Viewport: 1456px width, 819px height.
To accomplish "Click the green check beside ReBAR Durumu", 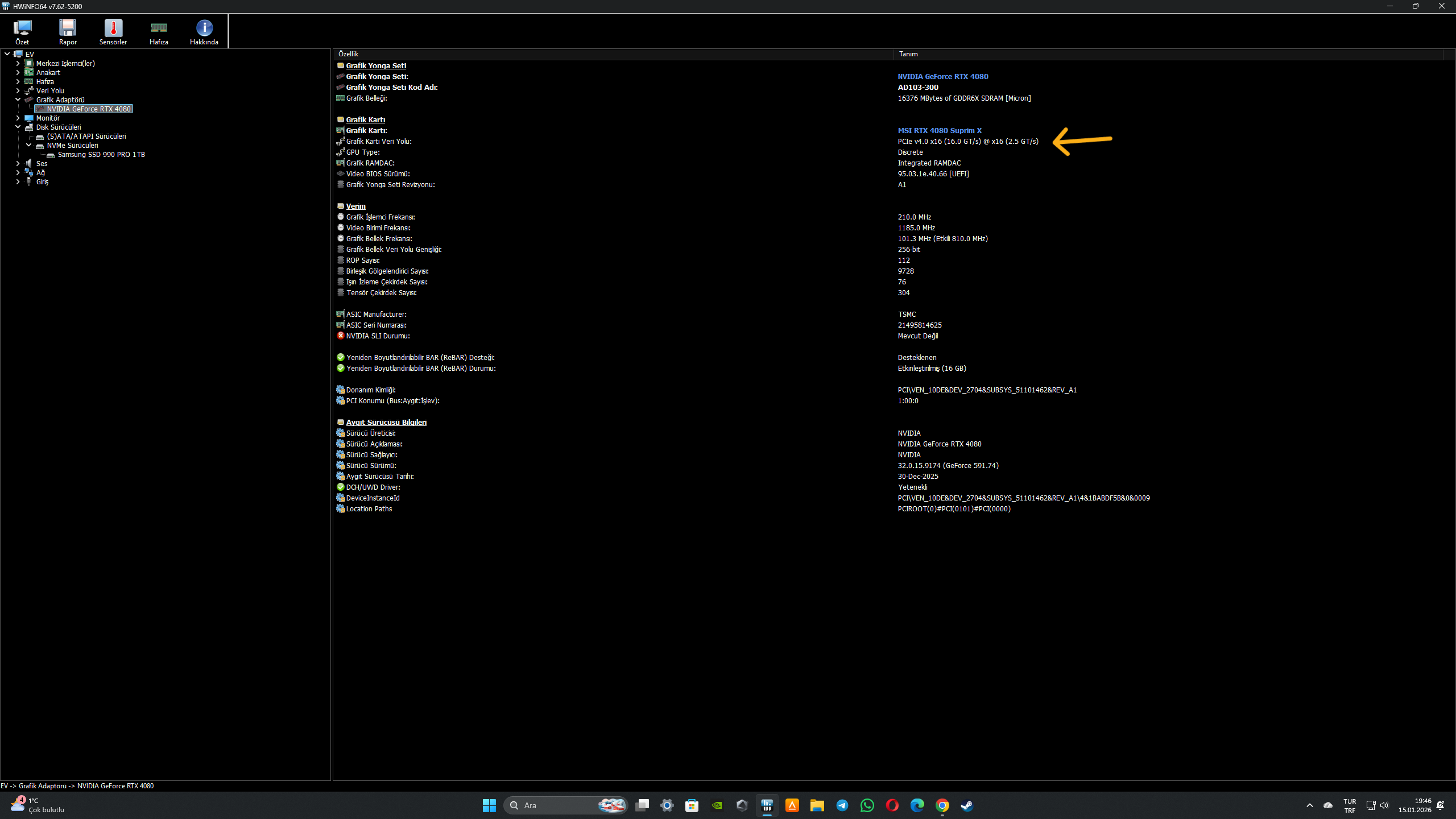I will tap(340, 368).
